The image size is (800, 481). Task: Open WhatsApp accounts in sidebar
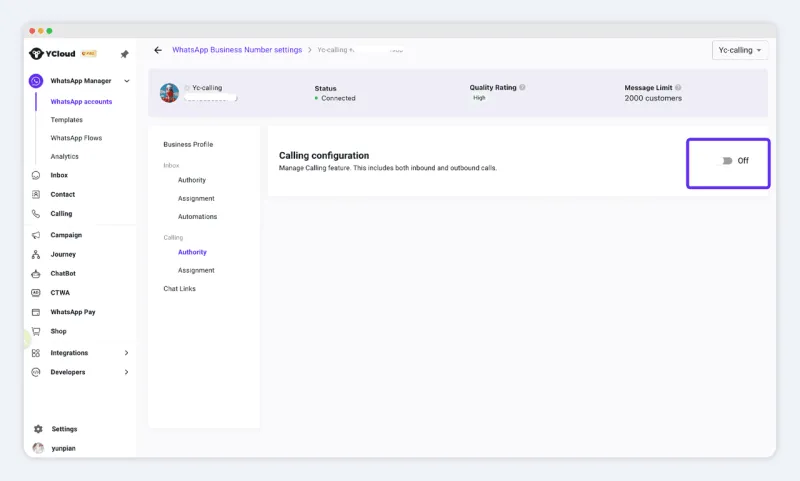pyautogui.click(x=81, y=102)
